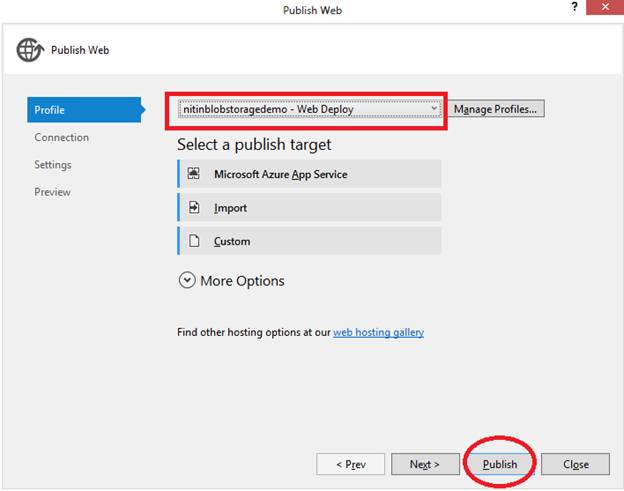The width and height of the screenshot is (624, 491).
Task: Select the Import publish target
Action: [x=310, y=208]
